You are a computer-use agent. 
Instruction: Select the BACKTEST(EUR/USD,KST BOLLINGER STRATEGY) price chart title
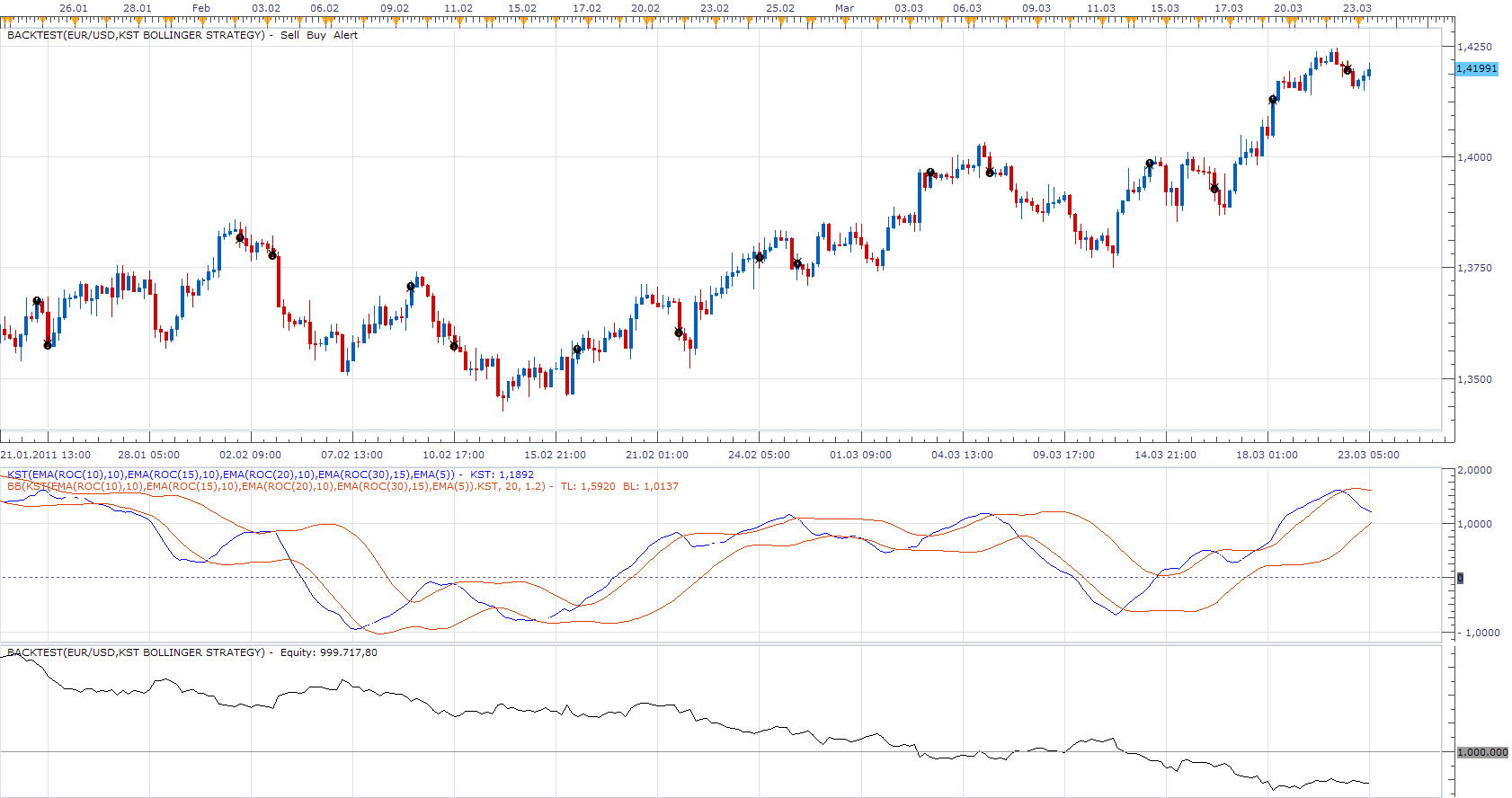click(x=136, y=35)
